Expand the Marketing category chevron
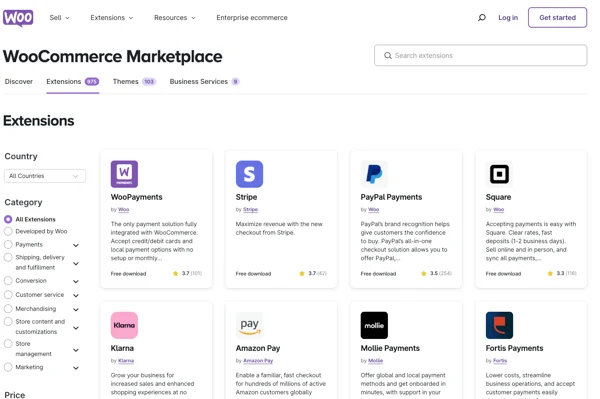The image size is (600, 399). pyautogui.click(x=76, y=368)
